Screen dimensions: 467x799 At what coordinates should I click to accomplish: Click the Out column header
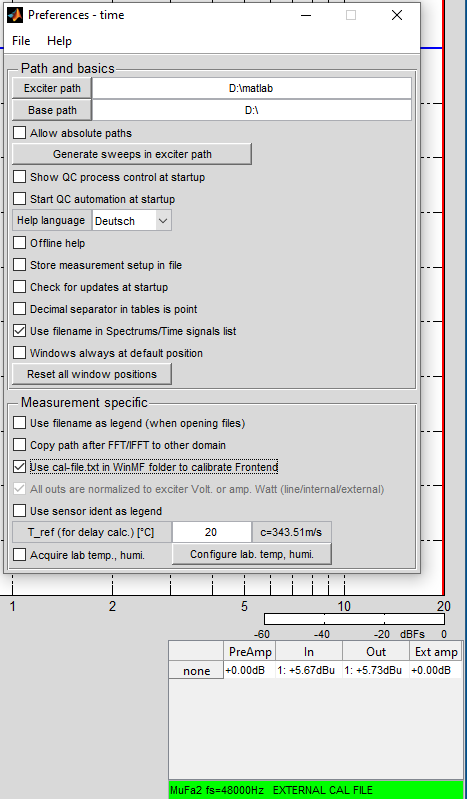click(376, 651)
